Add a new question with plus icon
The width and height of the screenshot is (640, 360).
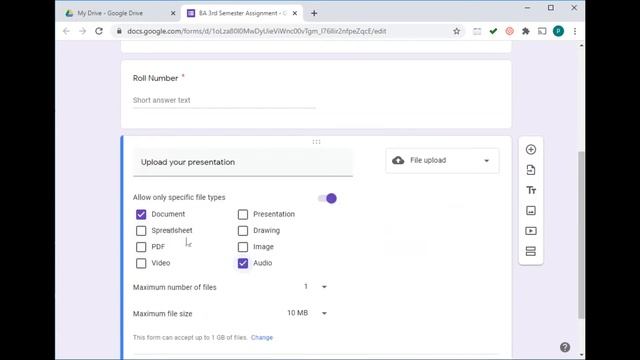pyautogui.click(x=531, y=149)
